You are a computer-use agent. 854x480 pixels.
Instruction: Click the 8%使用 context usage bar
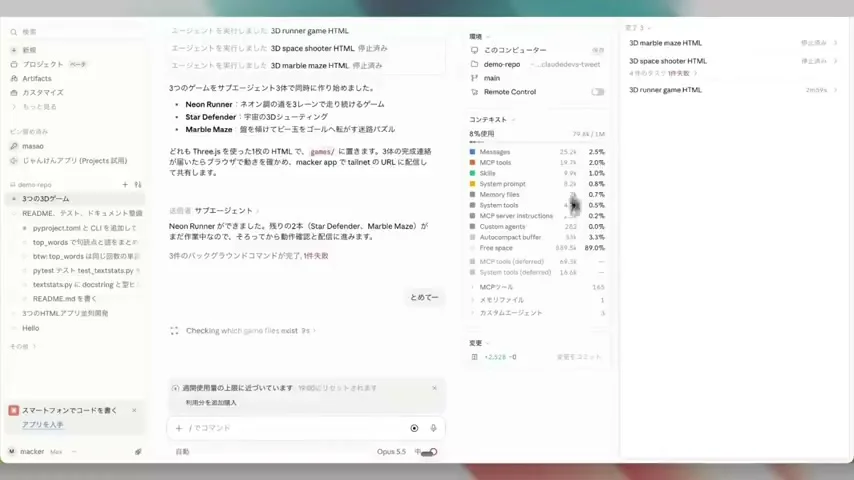pyautogui.click(x=537, y=142)
